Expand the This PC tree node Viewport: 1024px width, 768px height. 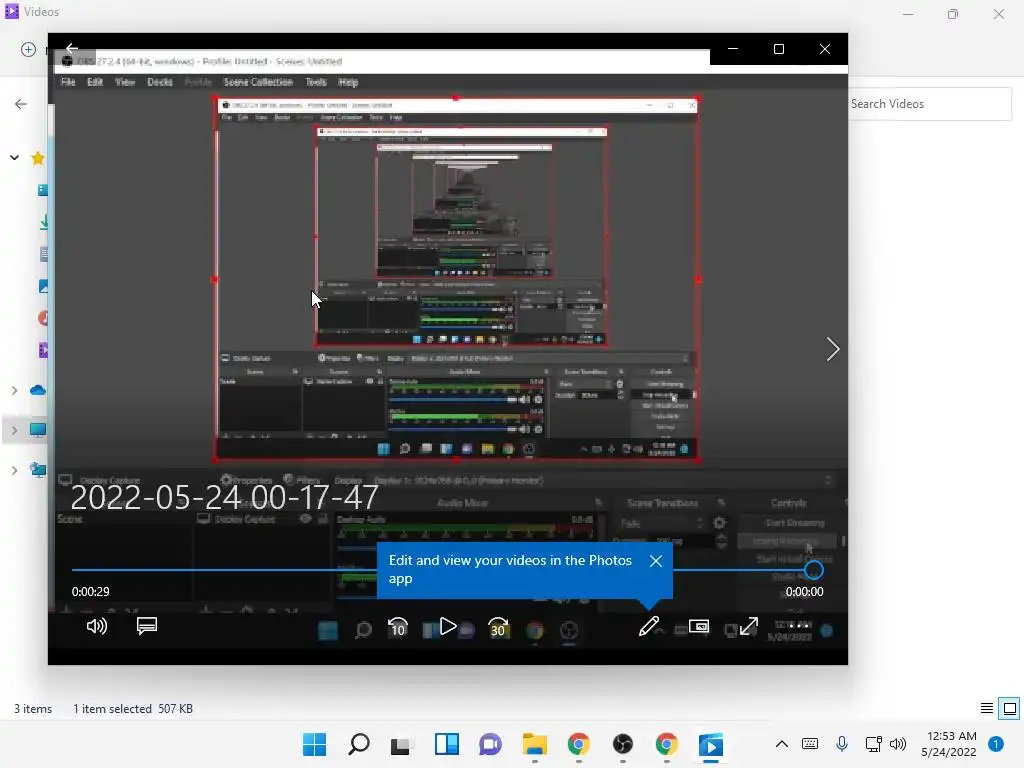click(14, 430)
